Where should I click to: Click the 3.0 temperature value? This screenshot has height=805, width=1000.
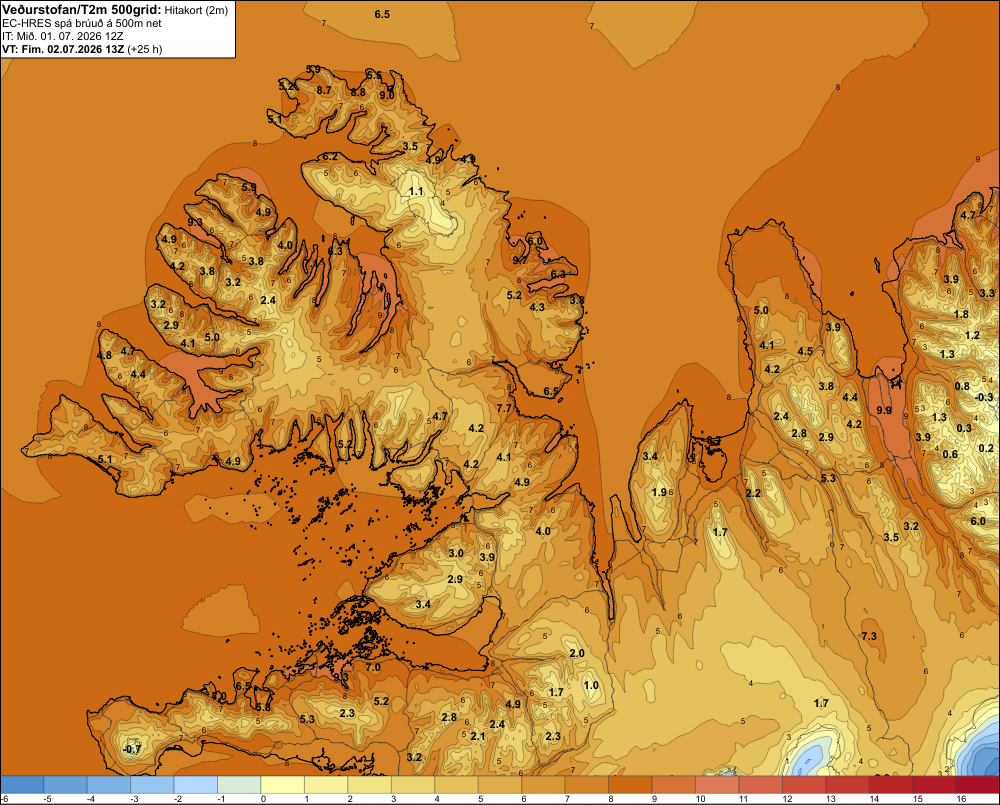[x=455, y=553]
